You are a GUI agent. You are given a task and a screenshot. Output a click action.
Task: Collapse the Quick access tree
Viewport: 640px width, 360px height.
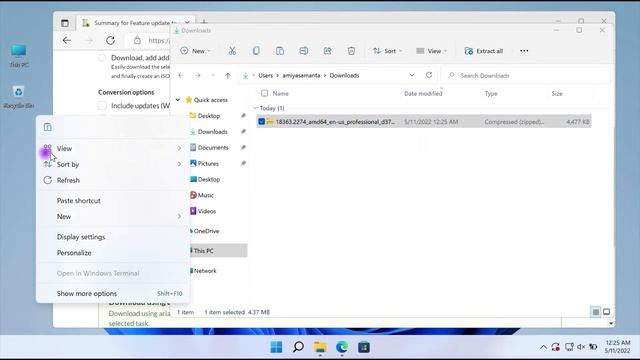tap(178, 100)
